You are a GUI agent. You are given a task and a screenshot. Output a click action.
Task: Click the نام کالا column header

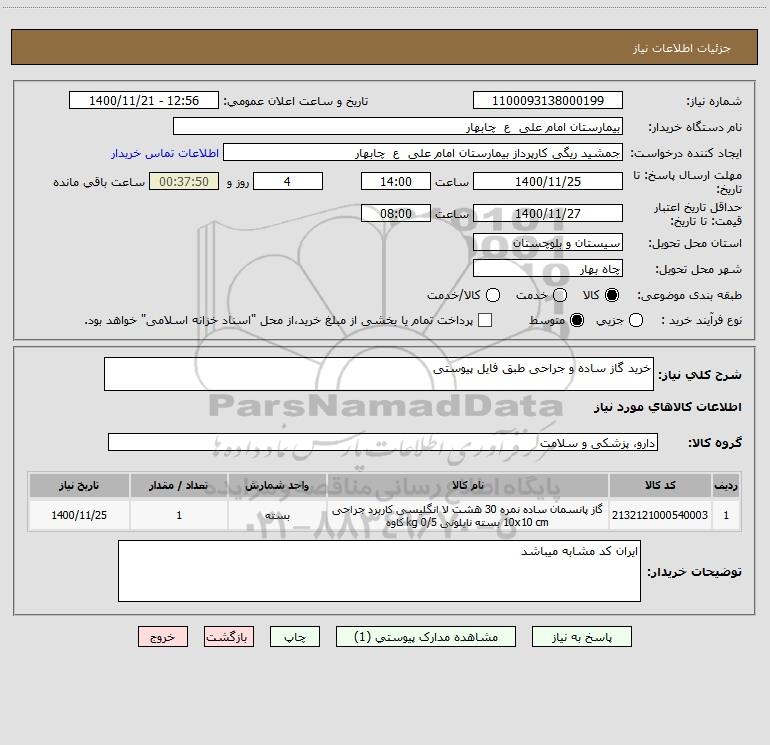tap(468, 485)
